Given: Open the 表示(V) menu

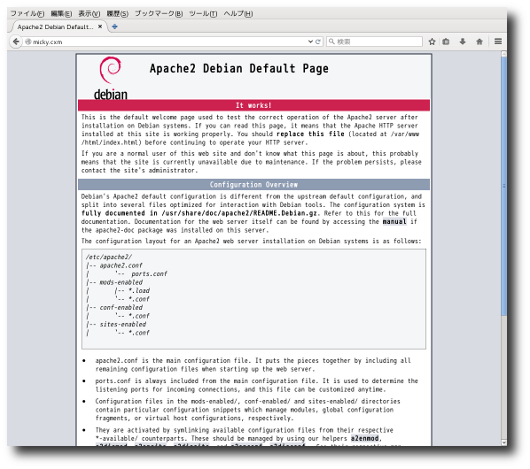Looking at the screenshot, I should (89, 14).
